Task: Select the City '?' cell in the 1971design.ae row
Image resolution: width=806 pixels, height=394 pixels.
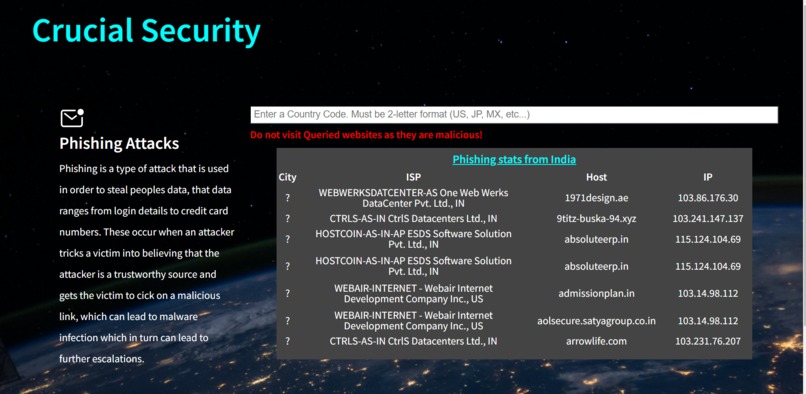Action: click(x=287, y=198)
